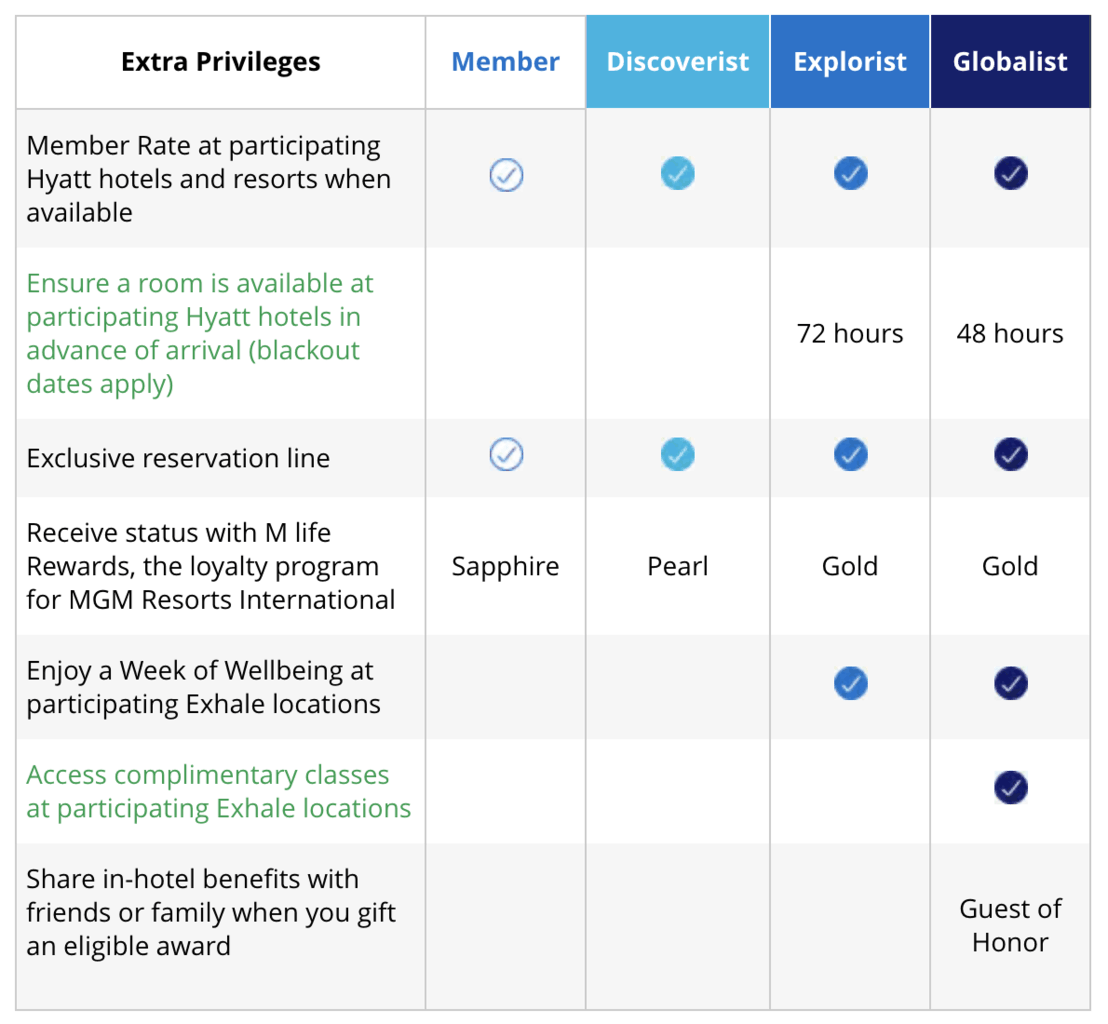The width and height of the screenshot is (1108, 1024).
Task: Click Explorist checkmark for Exclusive reservation line
Action: 850,454
